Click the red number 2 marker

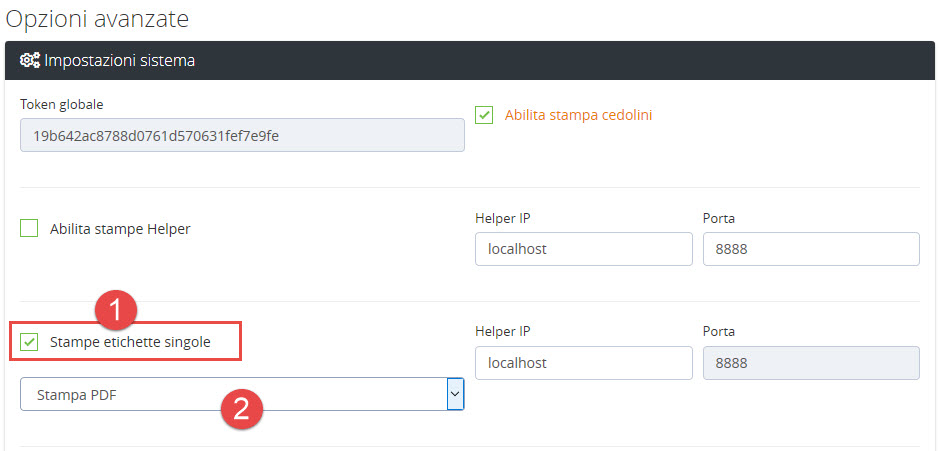coord(242,408)
